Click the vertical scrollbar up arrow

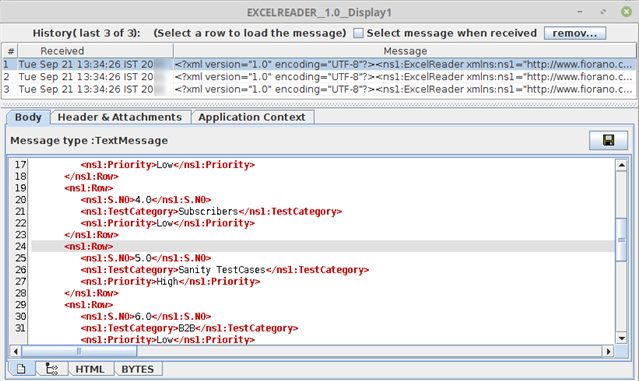(621, 165)
